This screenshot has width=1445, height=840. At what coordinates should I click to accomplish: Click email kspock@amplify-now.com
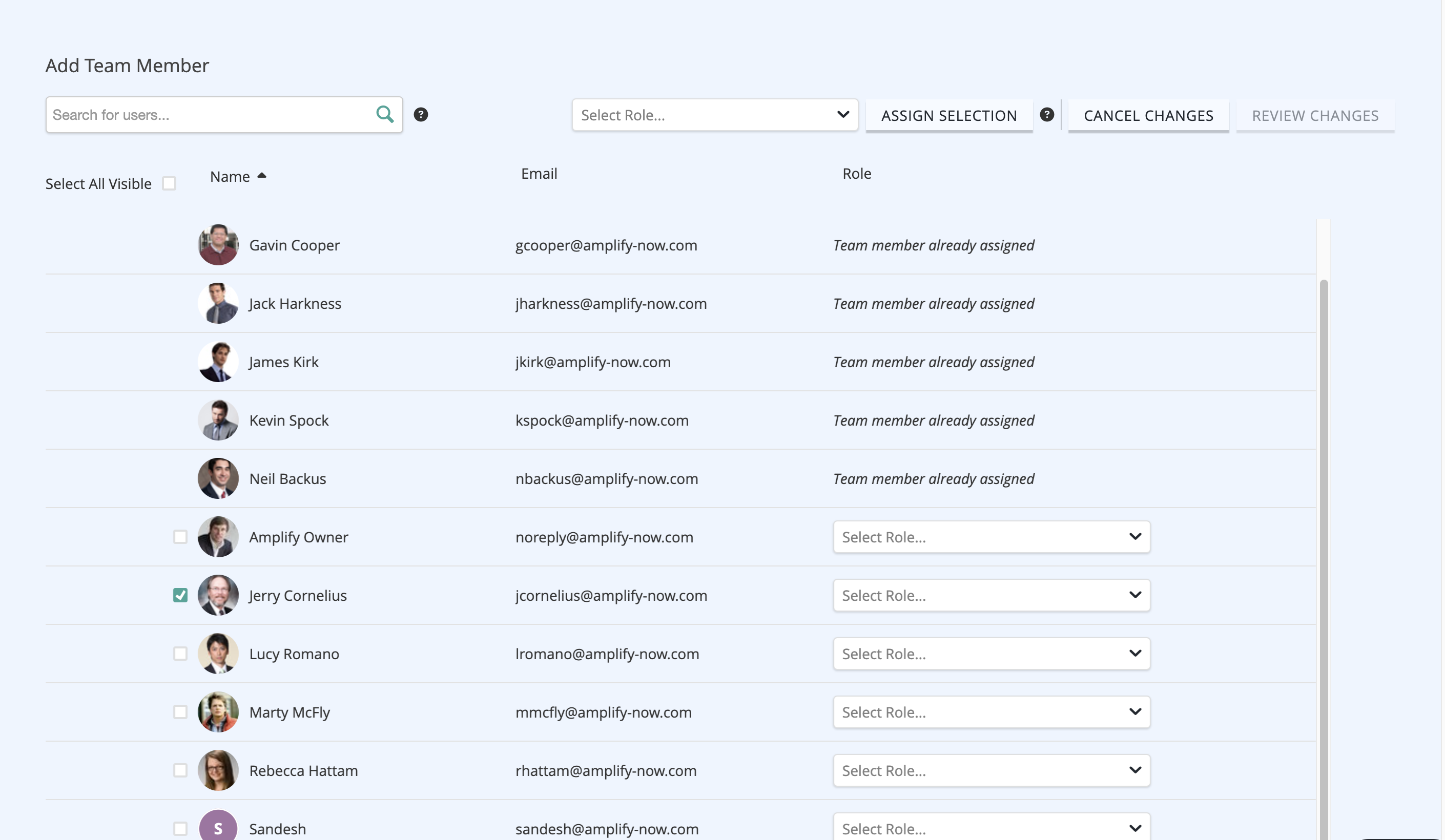click(x=602, y=421)
